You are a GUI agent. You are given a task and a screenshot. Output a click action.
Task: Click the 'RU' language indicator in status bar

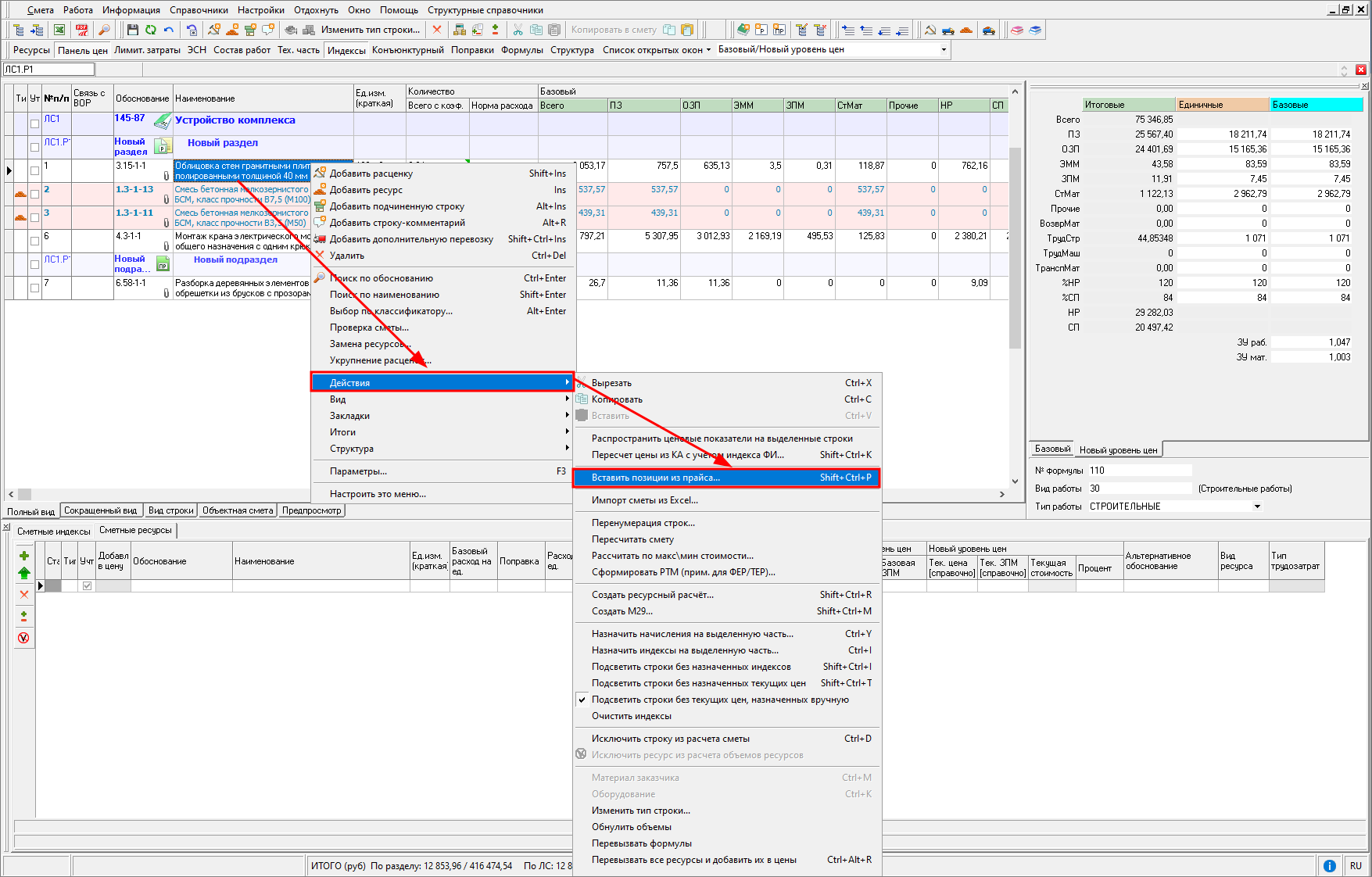1356,866
